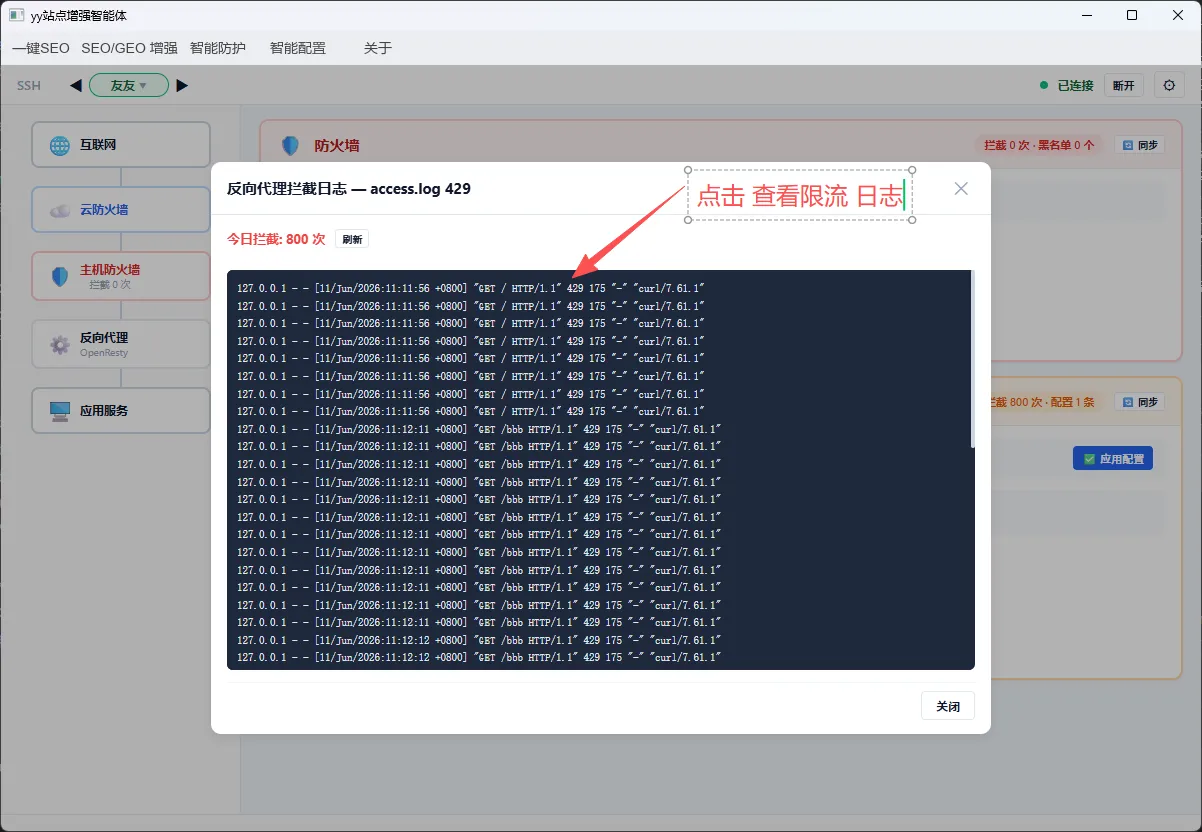Select the 反向代理 OpenResty gear node
The height and width of the screenshot is (832, 1202).
coord(121,344)
